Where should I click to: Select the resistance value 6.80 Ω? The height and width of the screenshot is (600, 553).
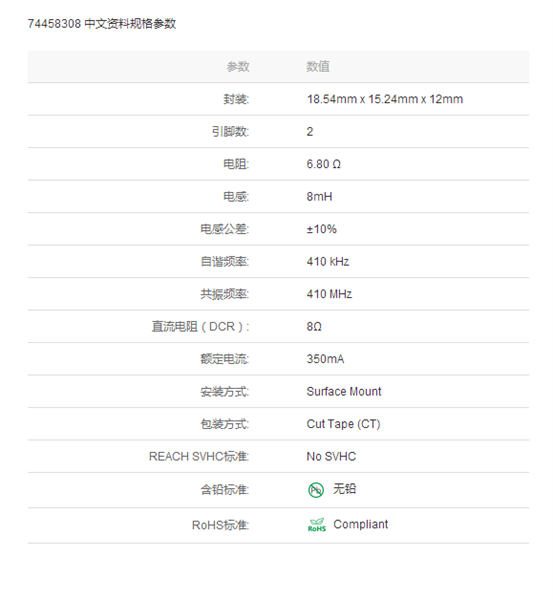tap(323, 164)
